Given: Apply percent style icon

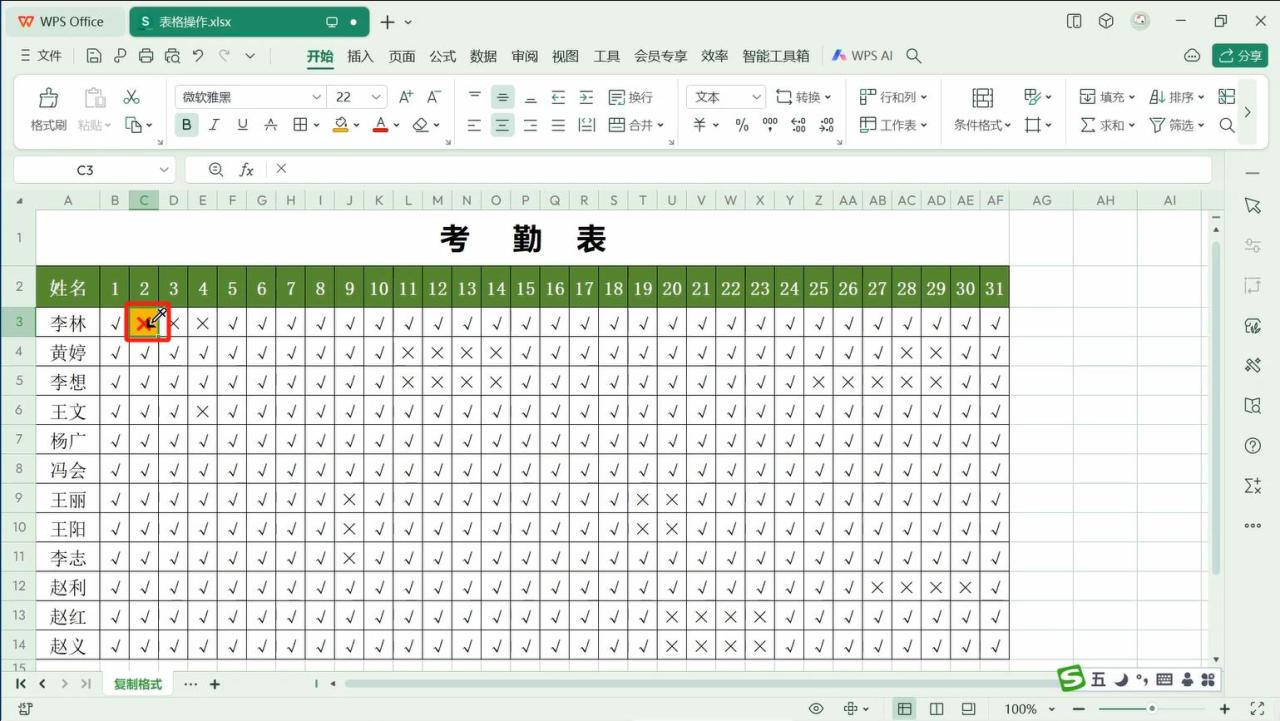Looking at the screenshot, I should (742, 125).
